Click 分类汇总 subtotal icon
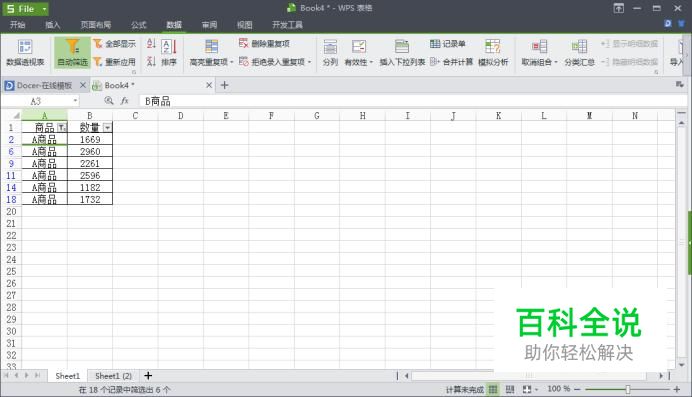Image resolution: width=692 pixels, height=397 pixels. [x=579, y=52]
